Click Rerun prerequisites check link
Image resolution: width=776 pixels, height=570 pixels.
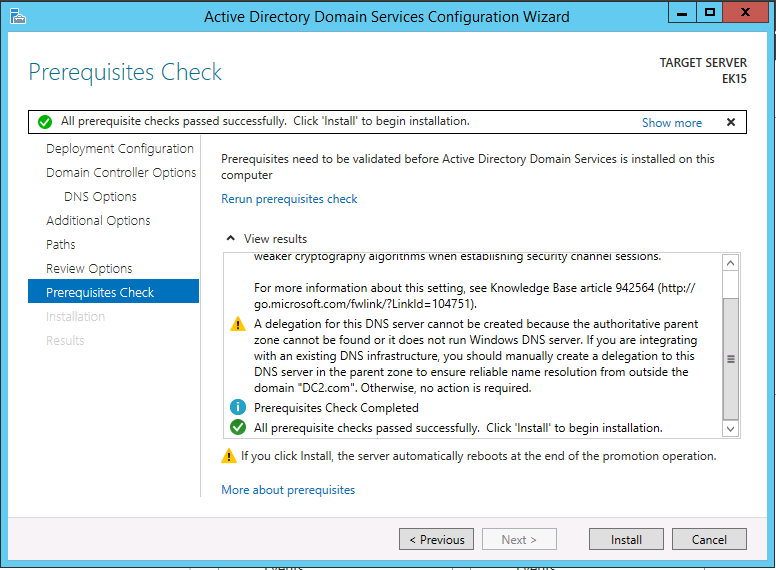click(x=289, y=199)
